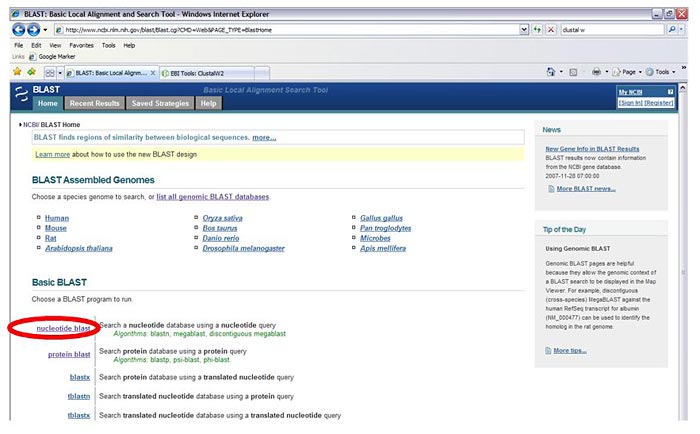Run search with the magnifier icon
Image resolution: width=700 pixels, height=434 pixels.
[x=672, y=30]
